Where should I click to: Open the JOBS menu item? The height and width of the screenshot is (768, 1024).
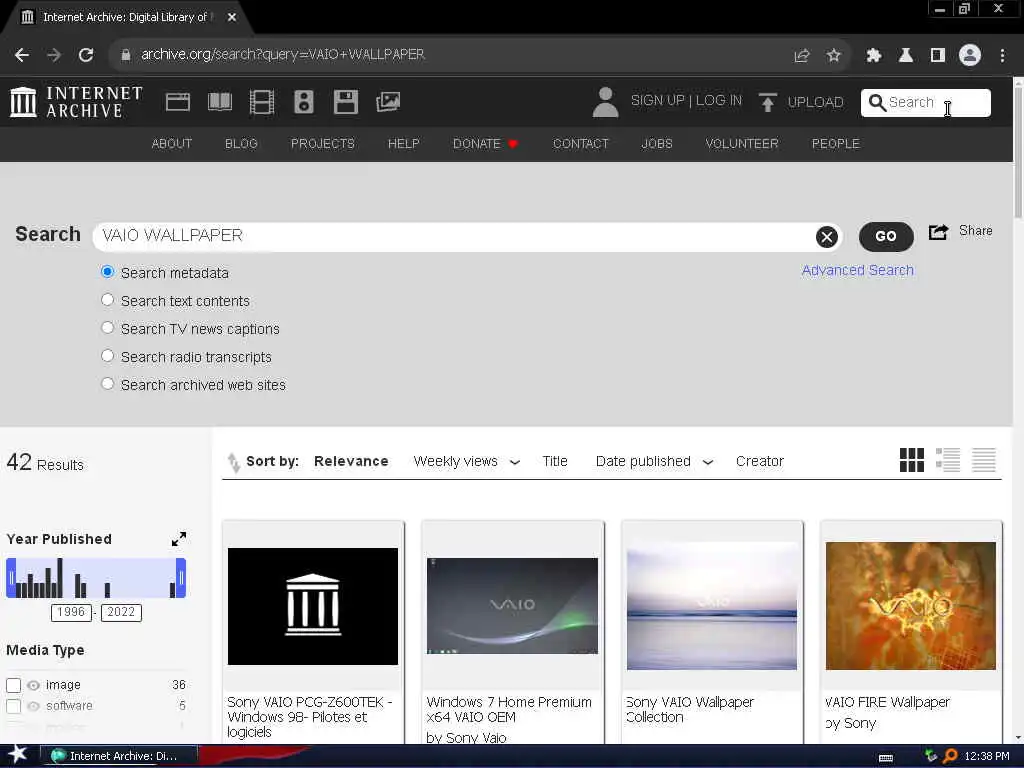click(657, 144)
